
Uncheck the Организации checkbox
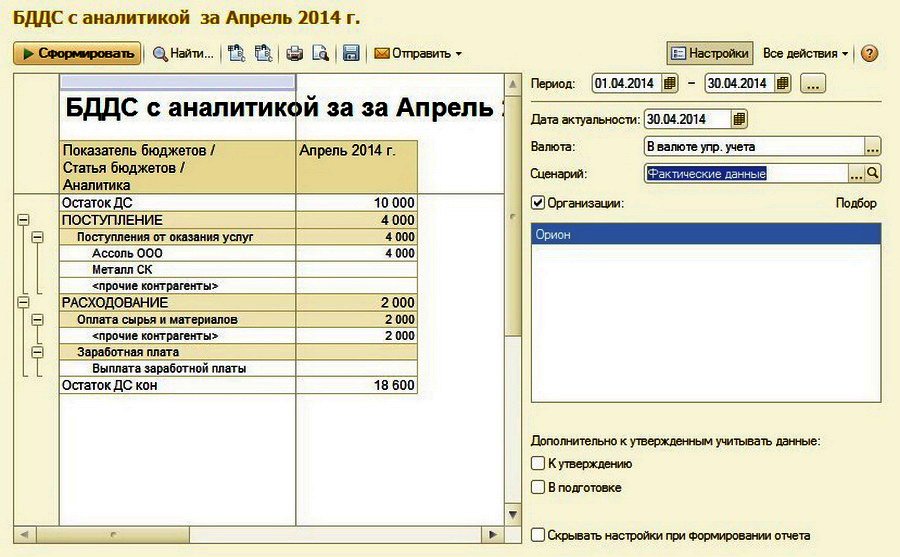(538, 203)
